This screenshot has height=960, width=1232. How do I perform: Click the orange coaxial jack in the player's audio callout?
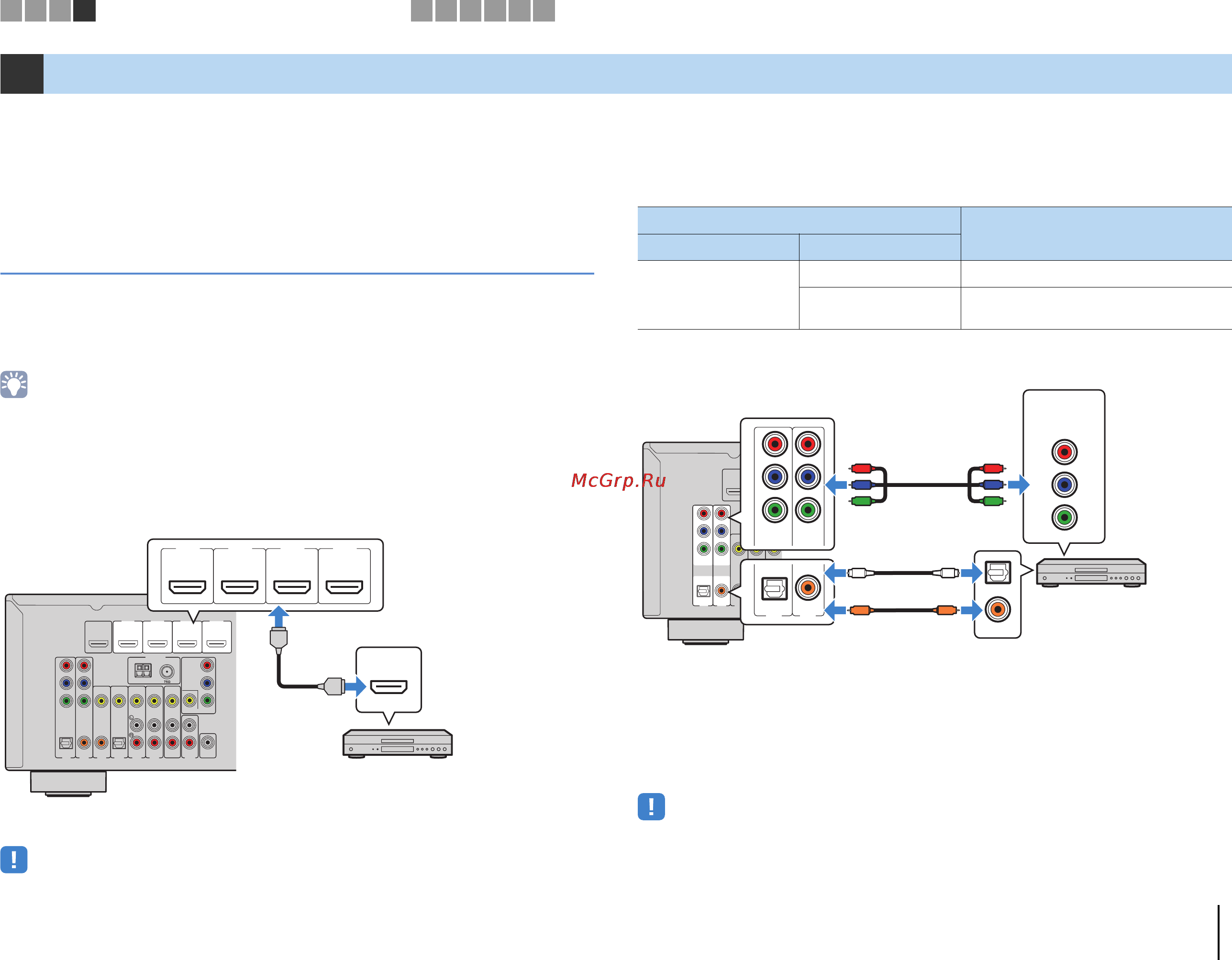pos(998,609)
